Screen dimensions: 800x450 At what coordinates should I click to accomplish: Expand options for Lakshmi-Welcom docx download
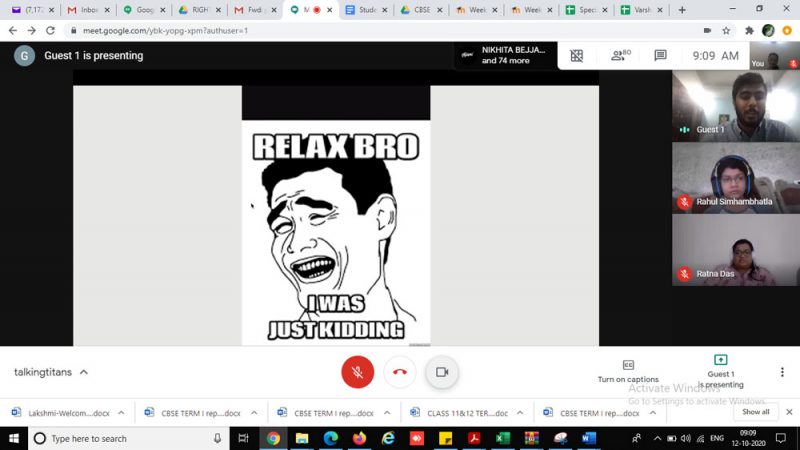tap(121, 413)
